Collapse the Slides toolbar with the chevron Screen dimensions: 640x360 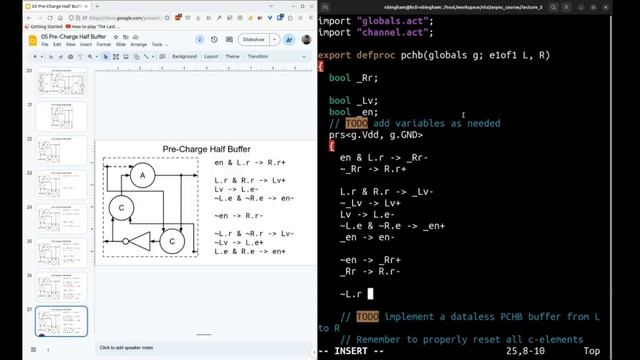(304, 57)
